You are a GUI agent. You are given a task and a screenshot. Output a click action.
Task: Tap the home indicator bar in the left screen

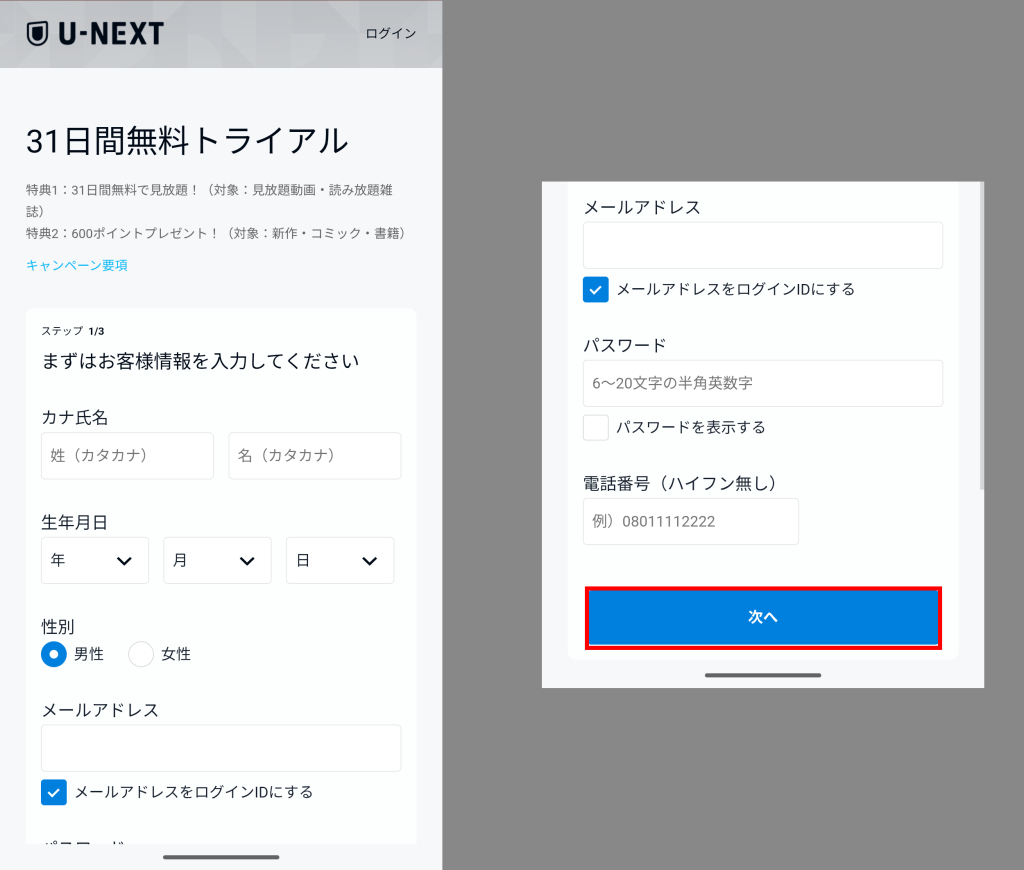point(221,857)
